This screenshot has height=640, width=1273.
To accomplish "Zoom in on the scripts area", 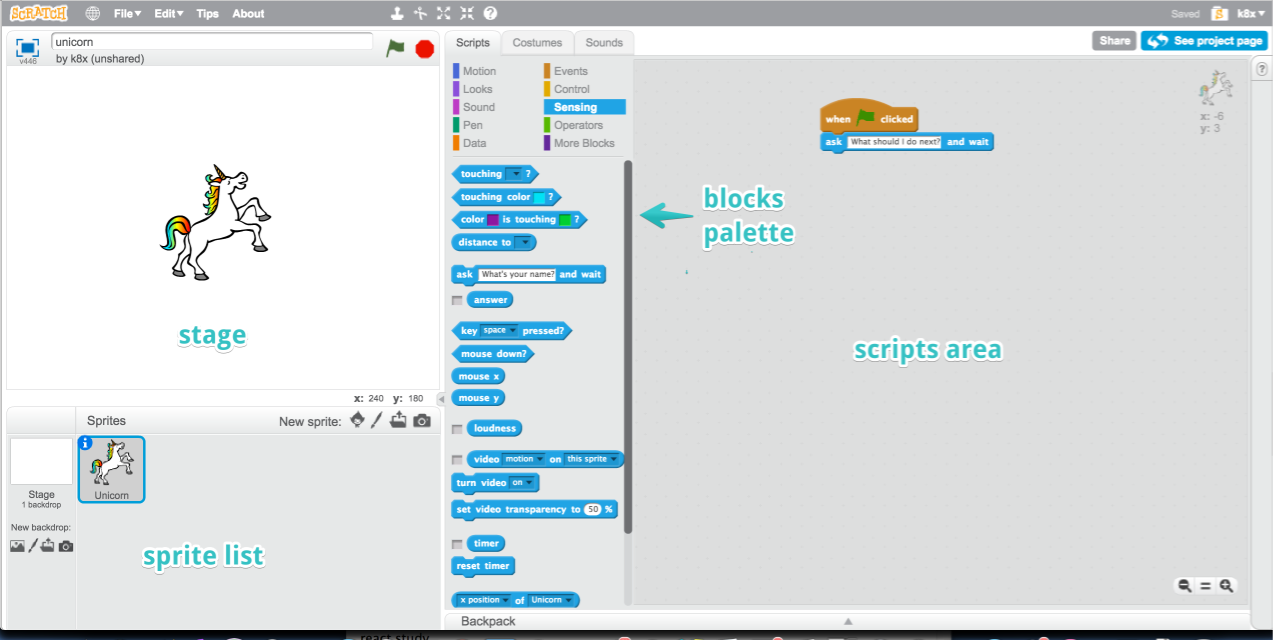I will tap(1226, 586).
